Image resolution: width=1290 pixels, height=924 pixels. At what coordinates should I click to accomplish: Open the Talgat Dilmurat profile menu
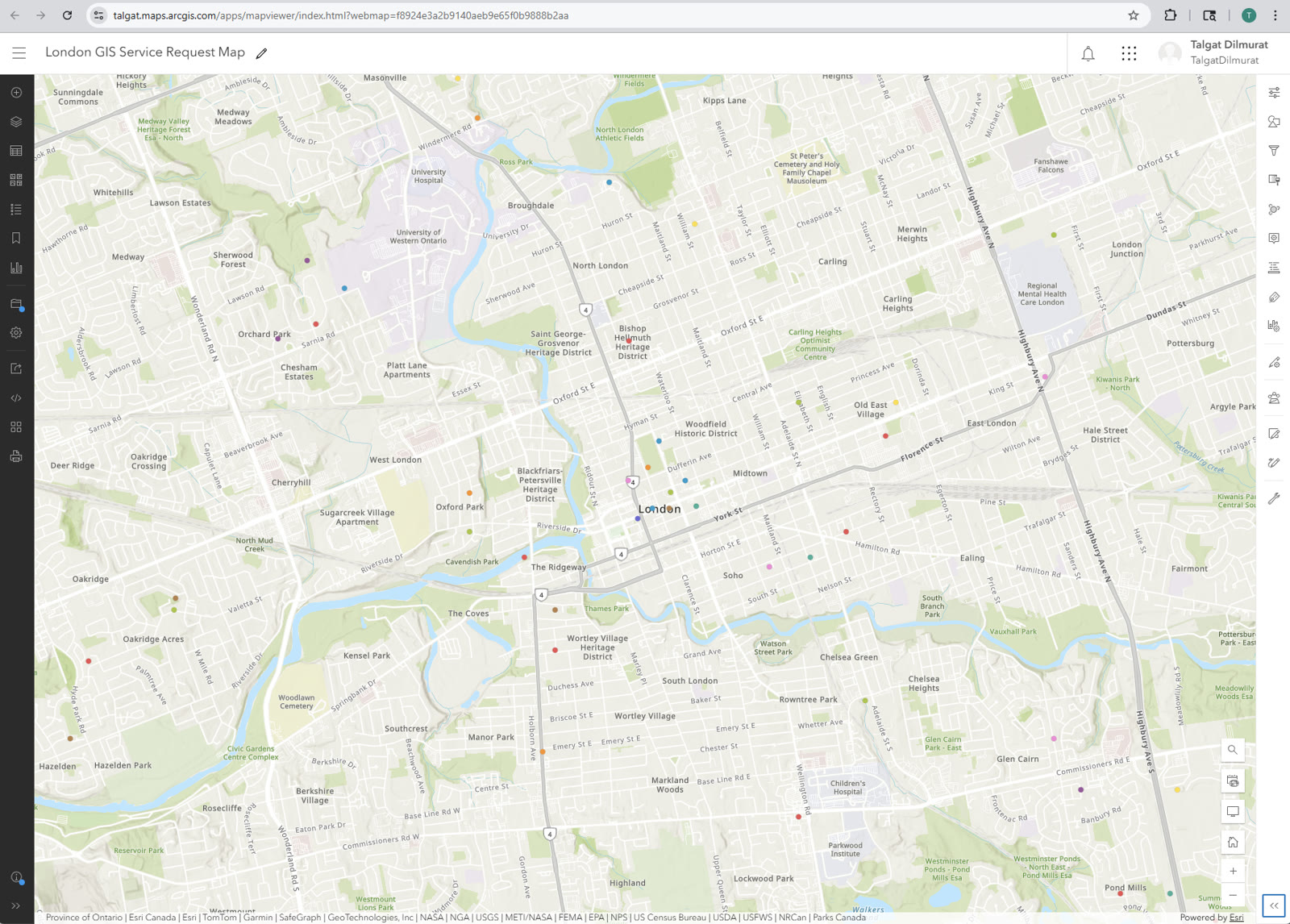coord(1213,52)
